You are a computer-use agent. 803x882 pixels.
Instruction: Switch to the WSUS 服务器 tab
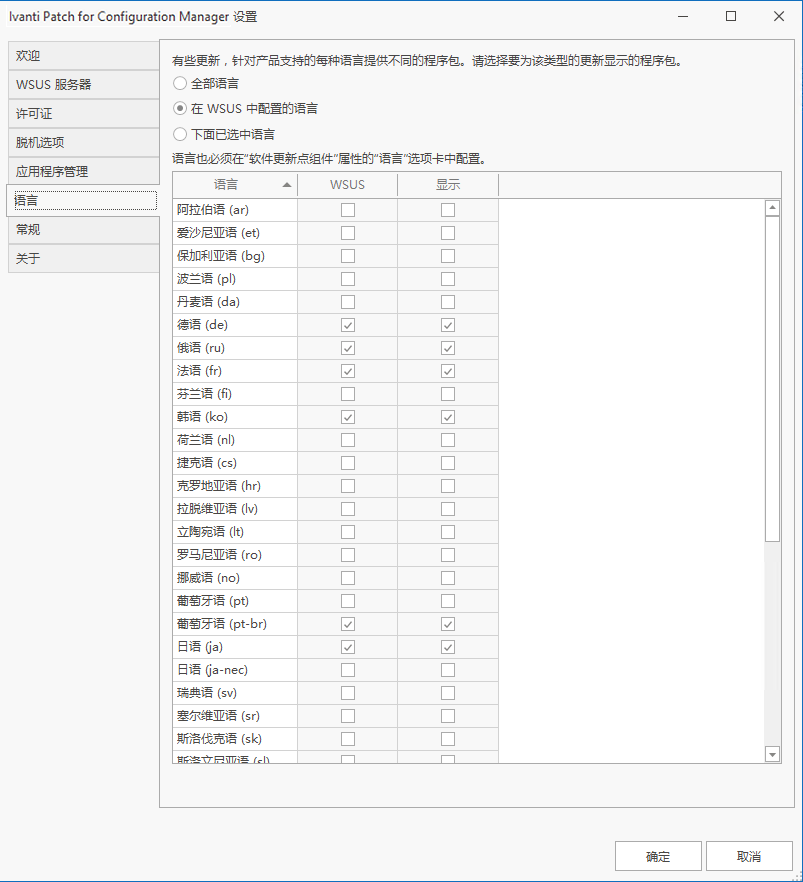point(83,85)
